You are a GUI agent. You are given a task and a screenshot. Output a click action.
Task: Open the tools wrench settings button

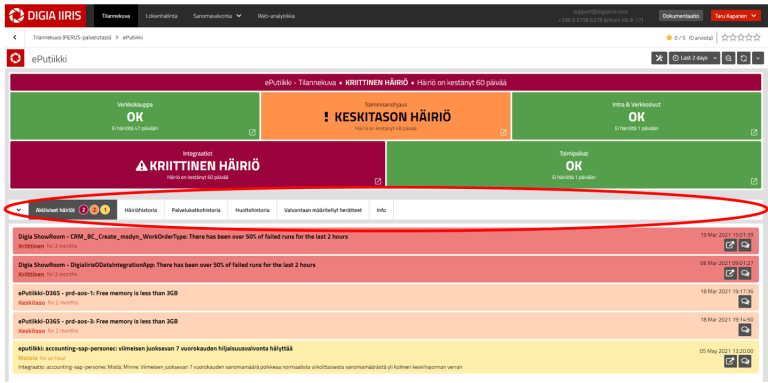[659, 58]
